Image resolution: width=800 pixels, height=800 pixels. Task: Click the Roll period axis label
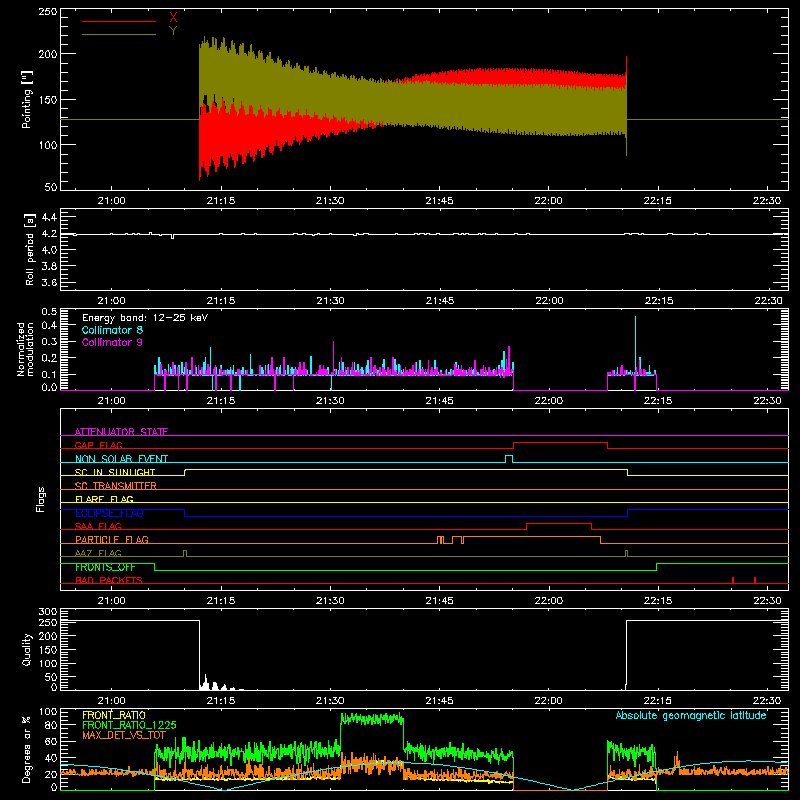29,249
